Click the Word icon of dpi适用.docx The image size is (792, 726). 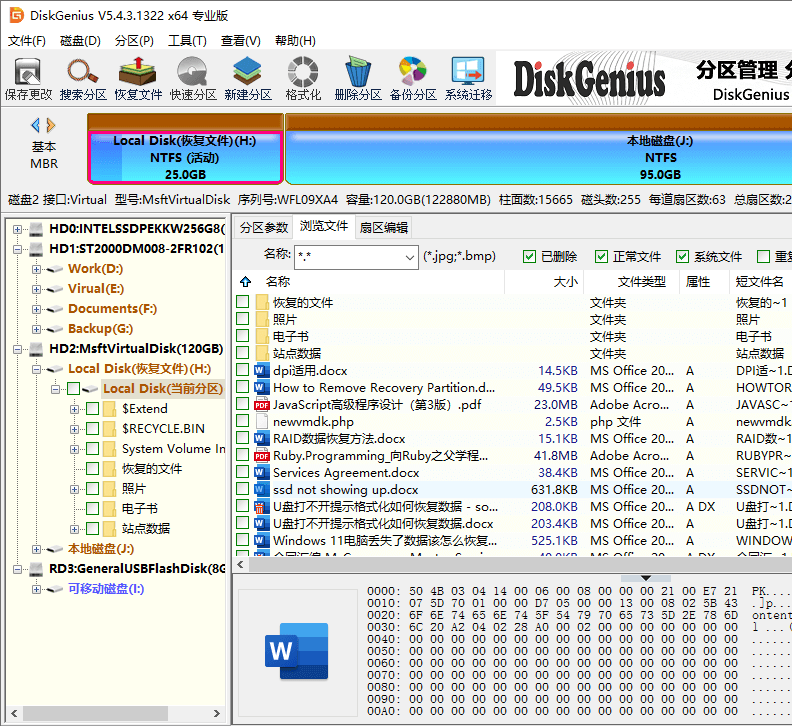pos(261,371)
